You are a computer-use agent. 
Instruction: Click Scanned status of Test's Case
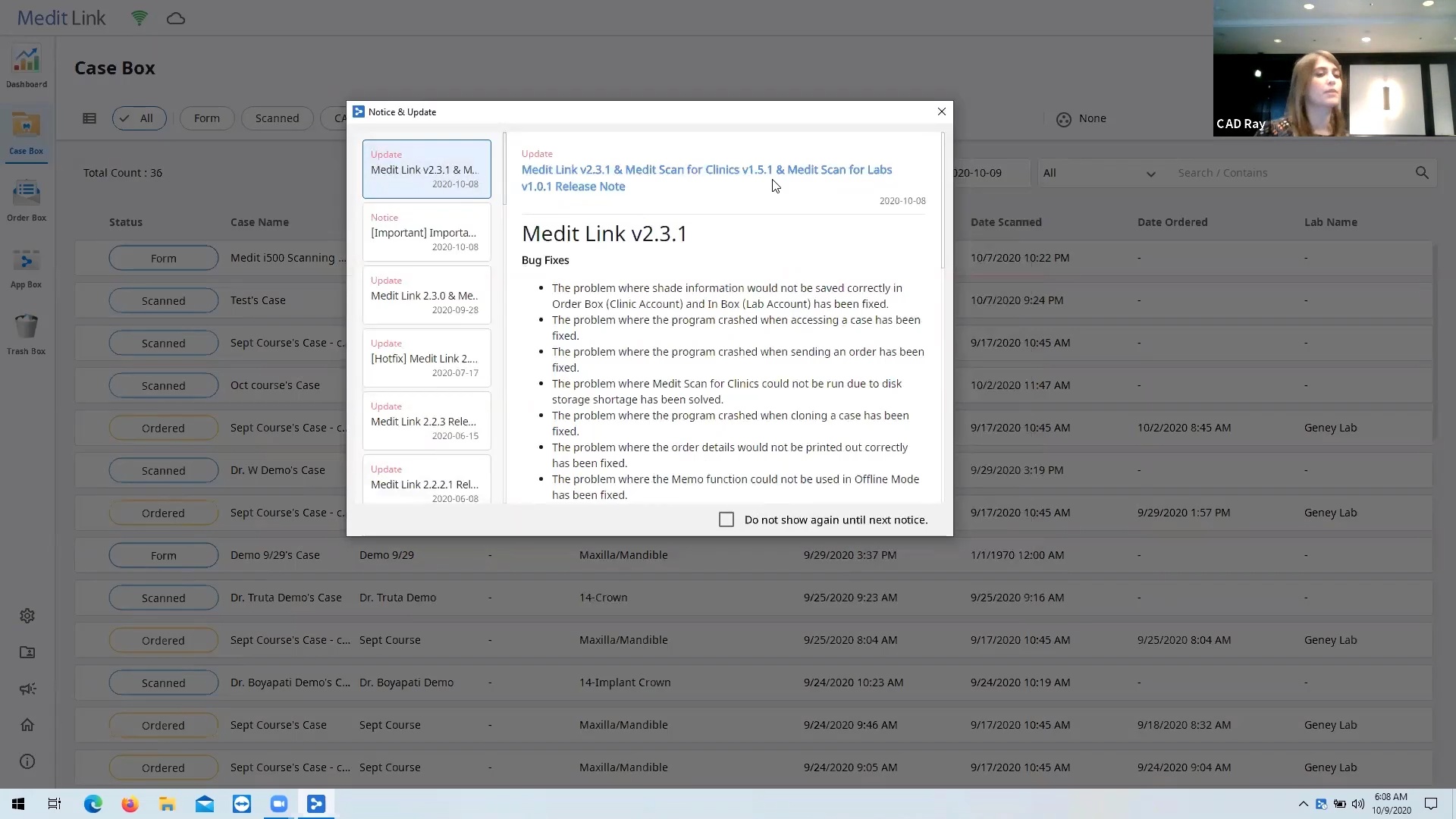point(163,300)
